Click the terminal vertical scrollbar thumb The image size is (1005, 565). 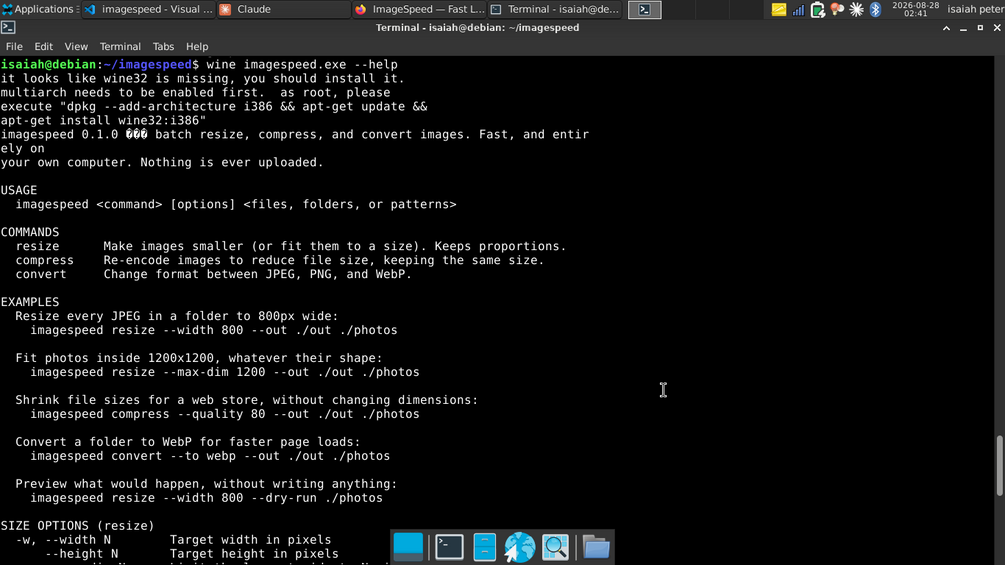point(999,465)
